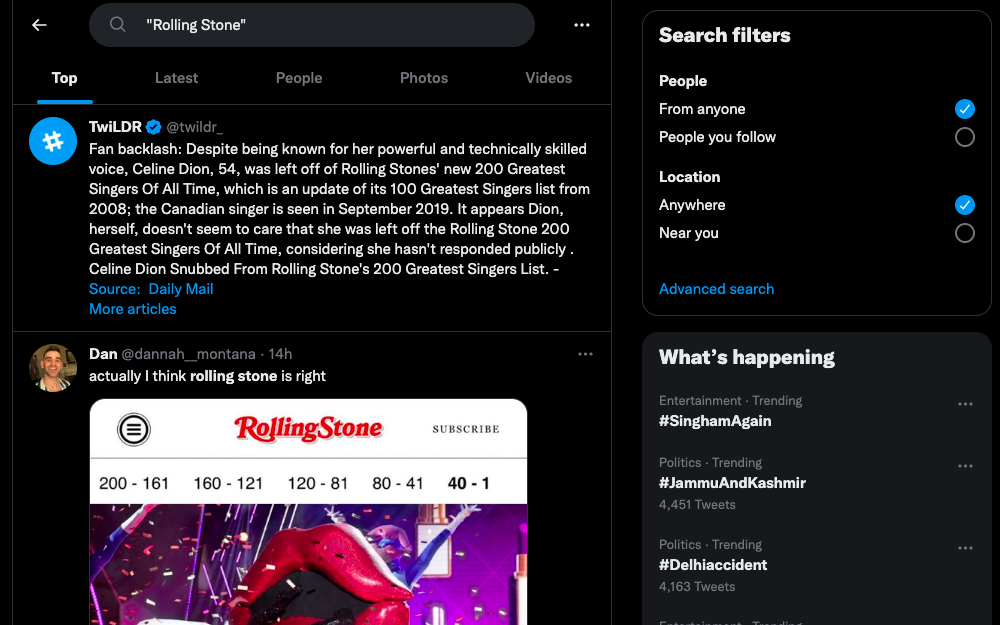
Task: Open search options three-dot menu
Action: [582, 25]
